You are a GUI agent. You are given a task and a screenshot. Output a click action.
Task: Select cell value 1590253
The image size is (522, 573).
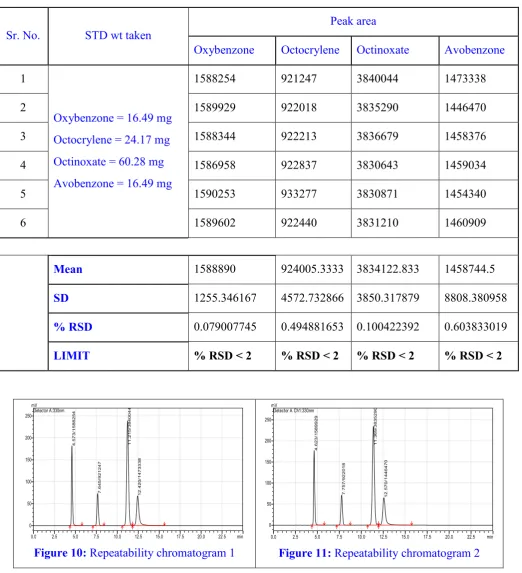coord(215,194)
